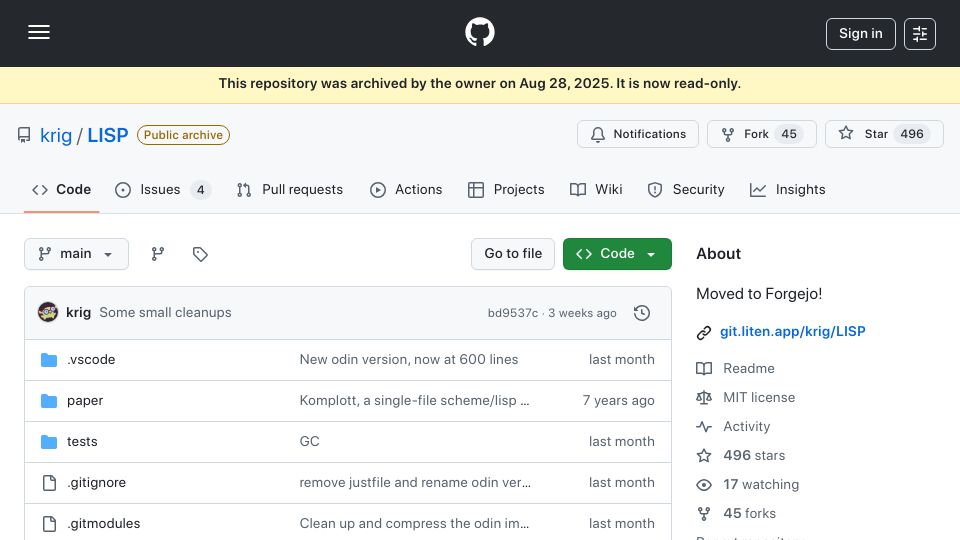960x540 pixels.
Task: Click the issues count badge 4
Action: [x=200, y=190]
